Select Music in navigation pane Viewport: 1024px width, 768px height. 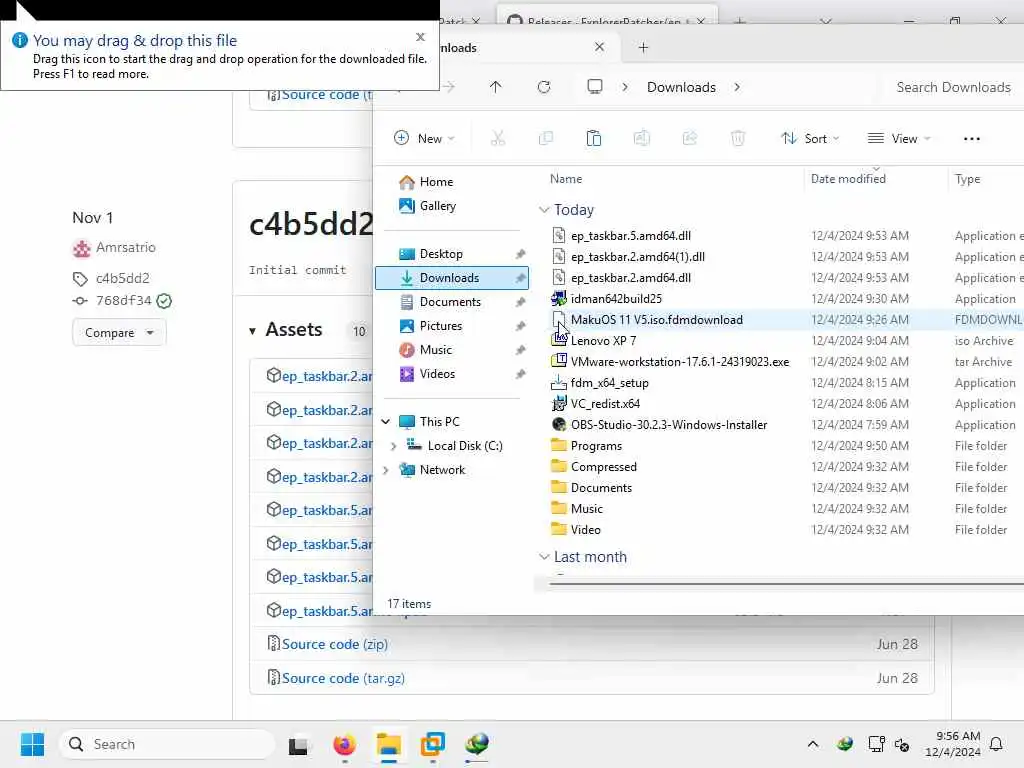(x=436, y=350)
